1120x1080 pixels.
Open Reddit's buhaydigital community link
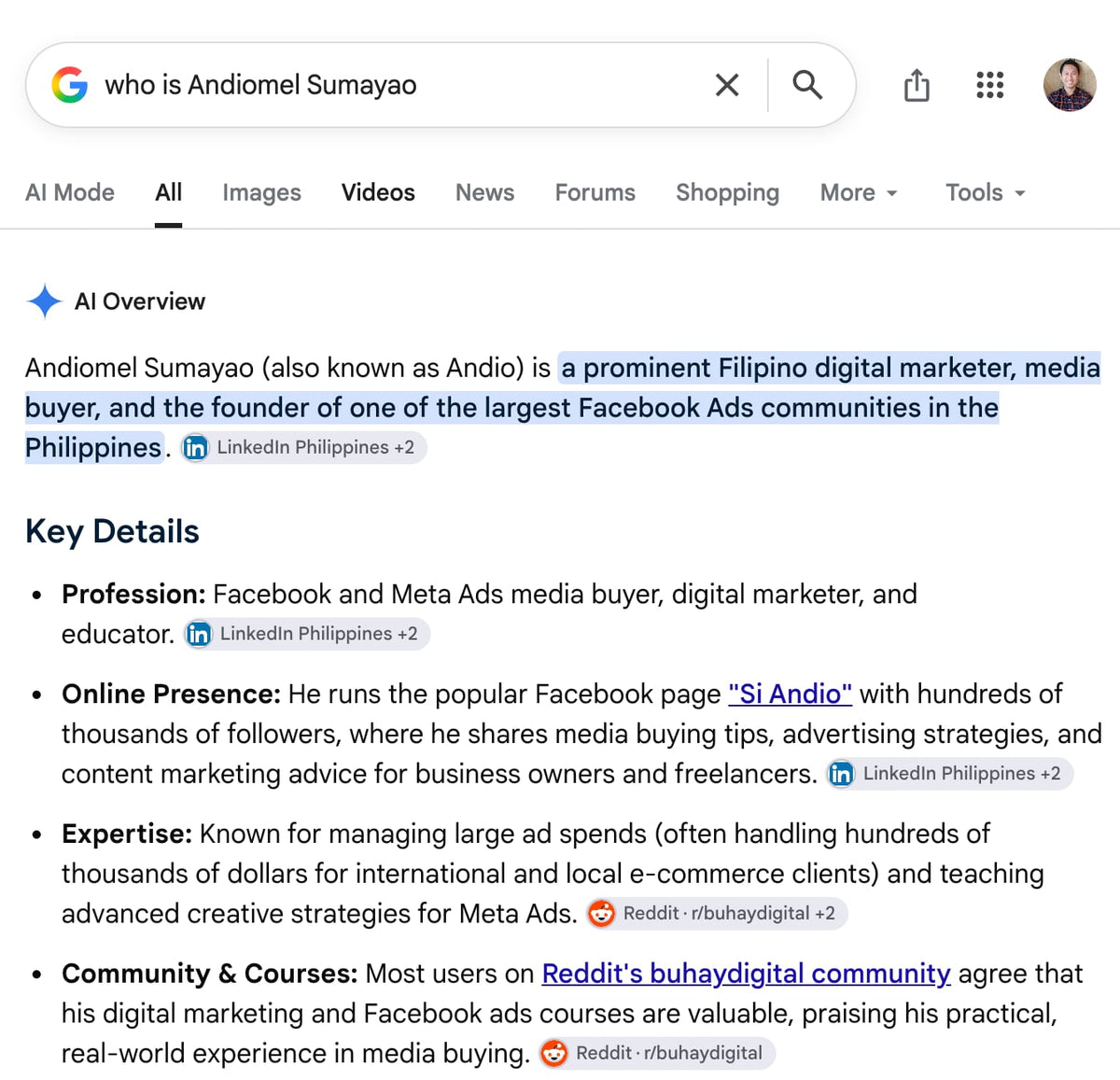[x=746, y=974]
